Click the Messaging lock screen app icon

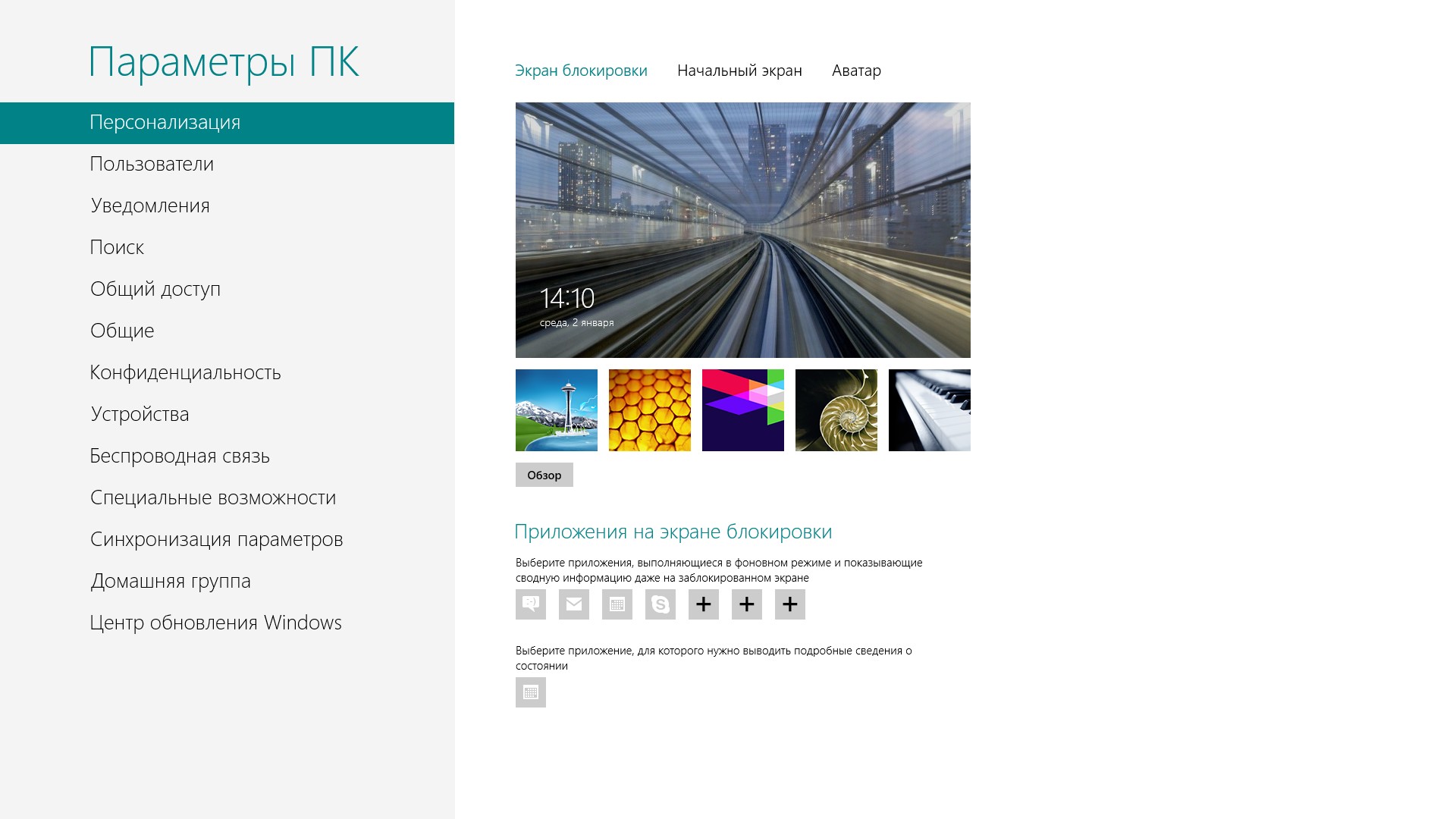pyautogui.click(x=530, y=604)
